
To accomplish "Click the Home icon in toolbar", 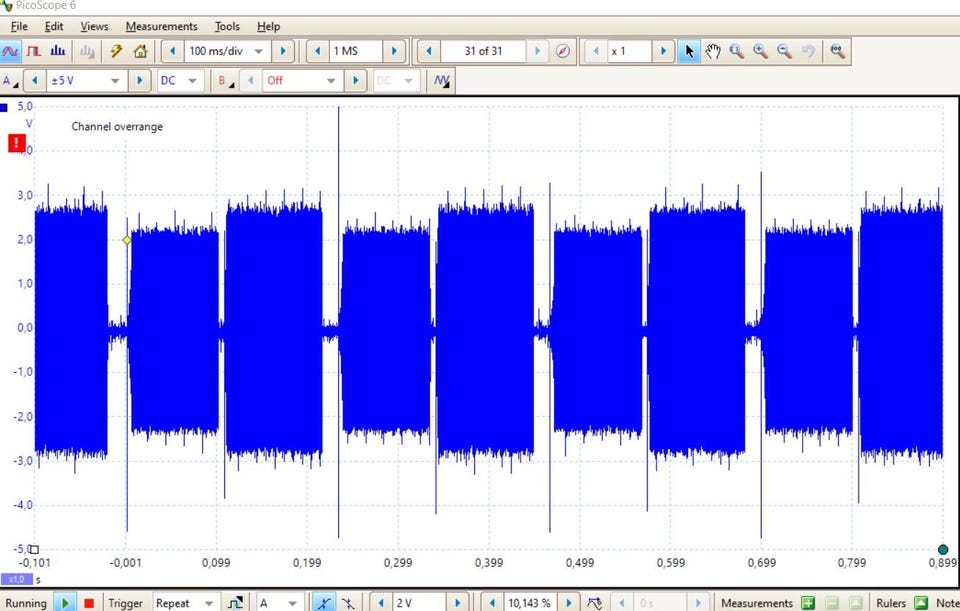I will point(140,51).
